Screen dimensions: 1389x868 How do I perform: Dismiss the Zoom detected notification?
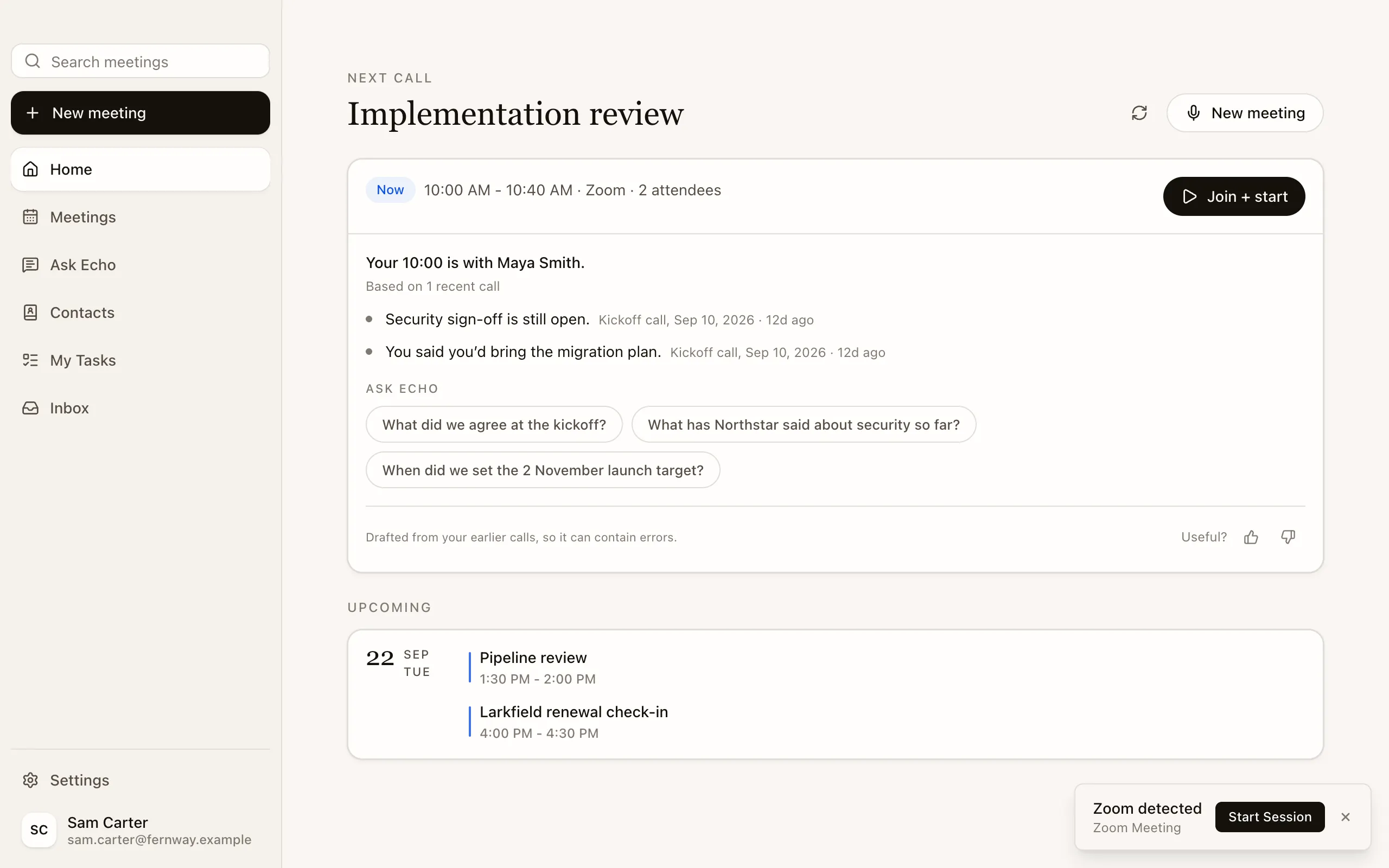tap(1346, 816)
